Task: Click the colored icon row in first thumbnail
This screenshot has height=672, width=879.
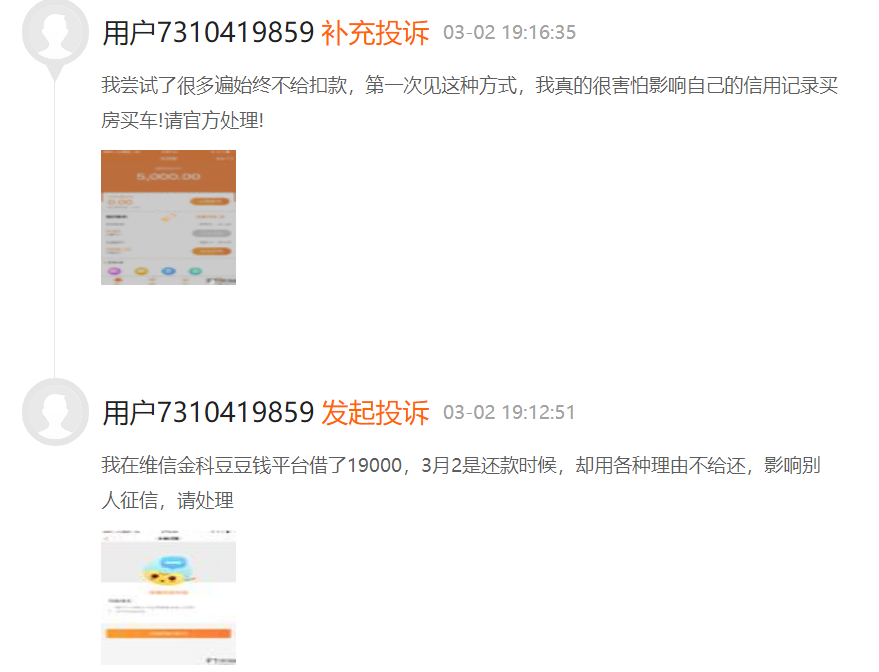Action: pyautogui.click(x=155, y=271)
